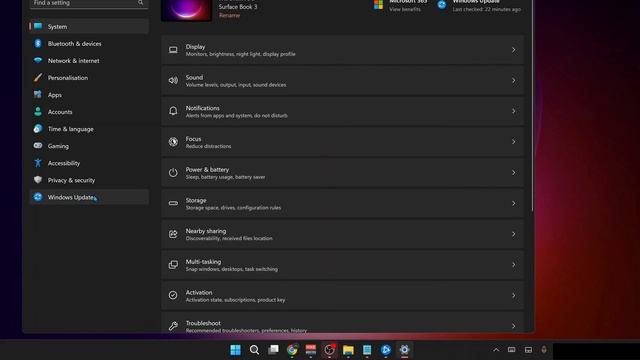This screenshot has width=640, height=360.
Task: Go to Privacy & security
Action: 89,180
